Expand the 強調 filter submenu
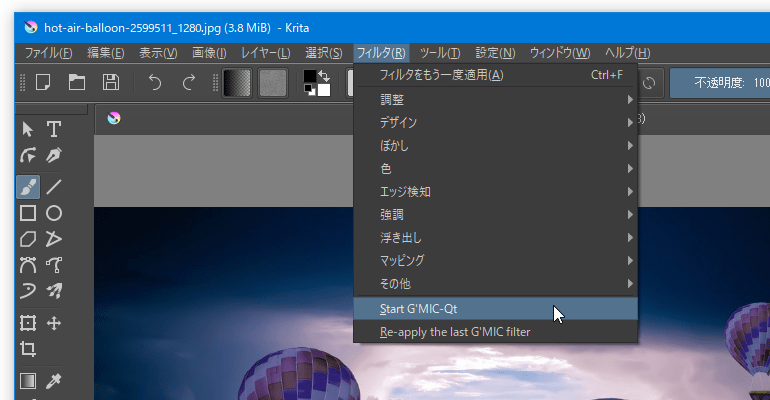Viewport: 770px width, 400px height. [x=495, y=214]
